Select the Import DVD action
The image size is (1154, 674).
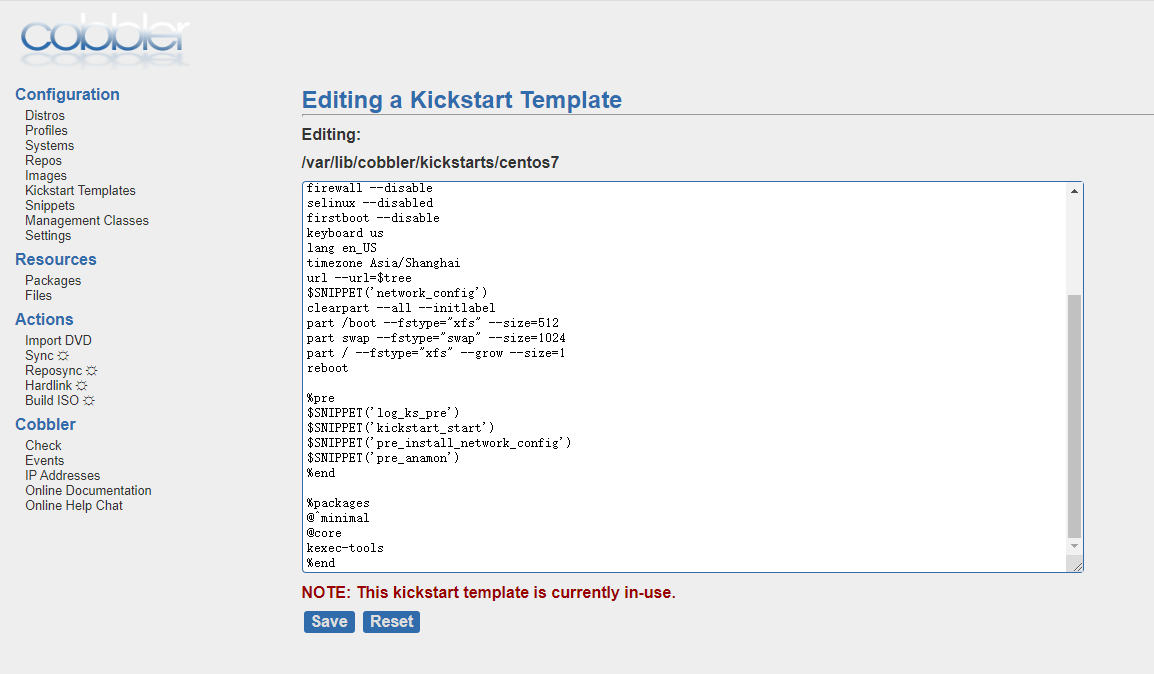(58, 341)
